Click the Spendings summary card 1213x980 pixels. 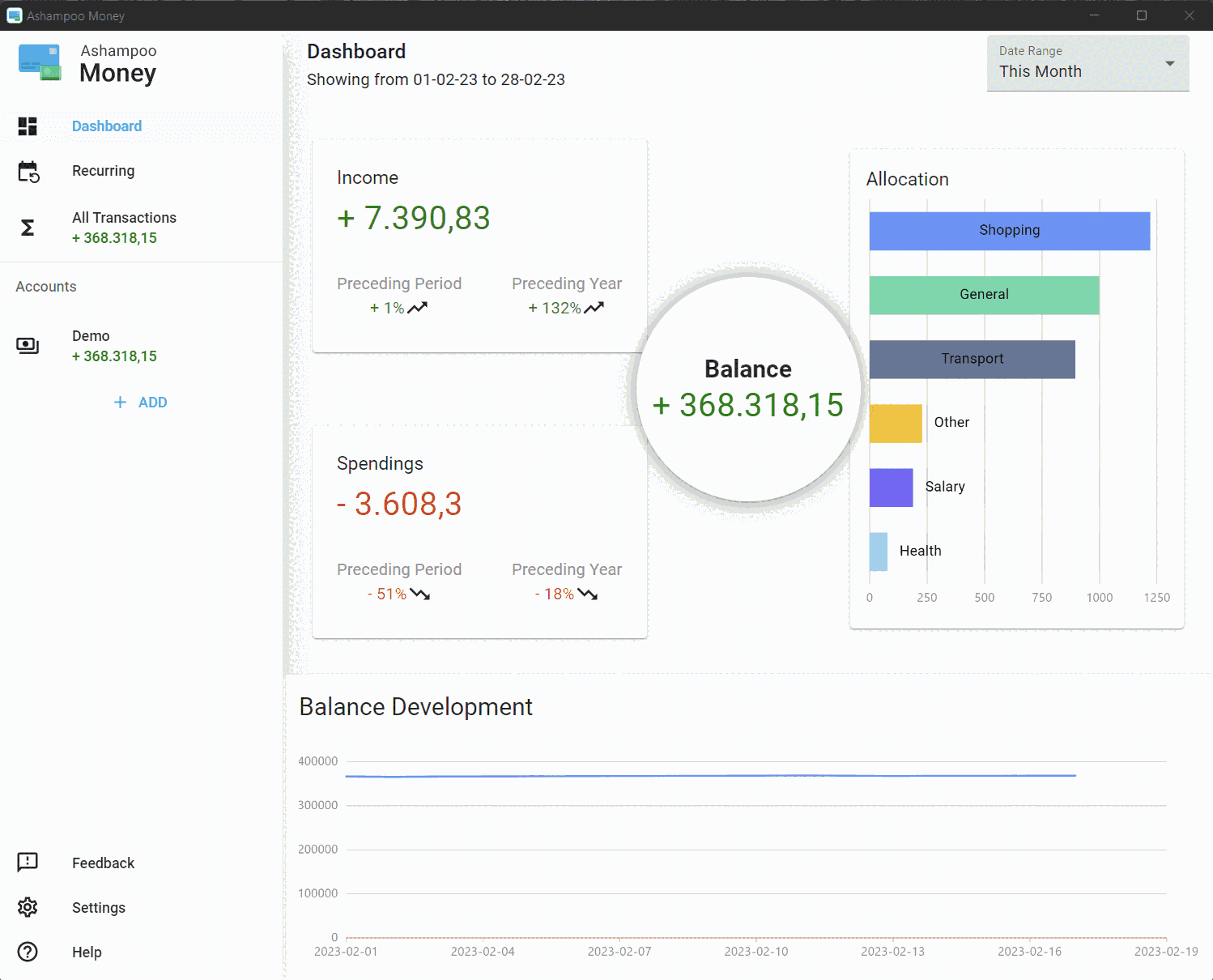pos(479,526)
